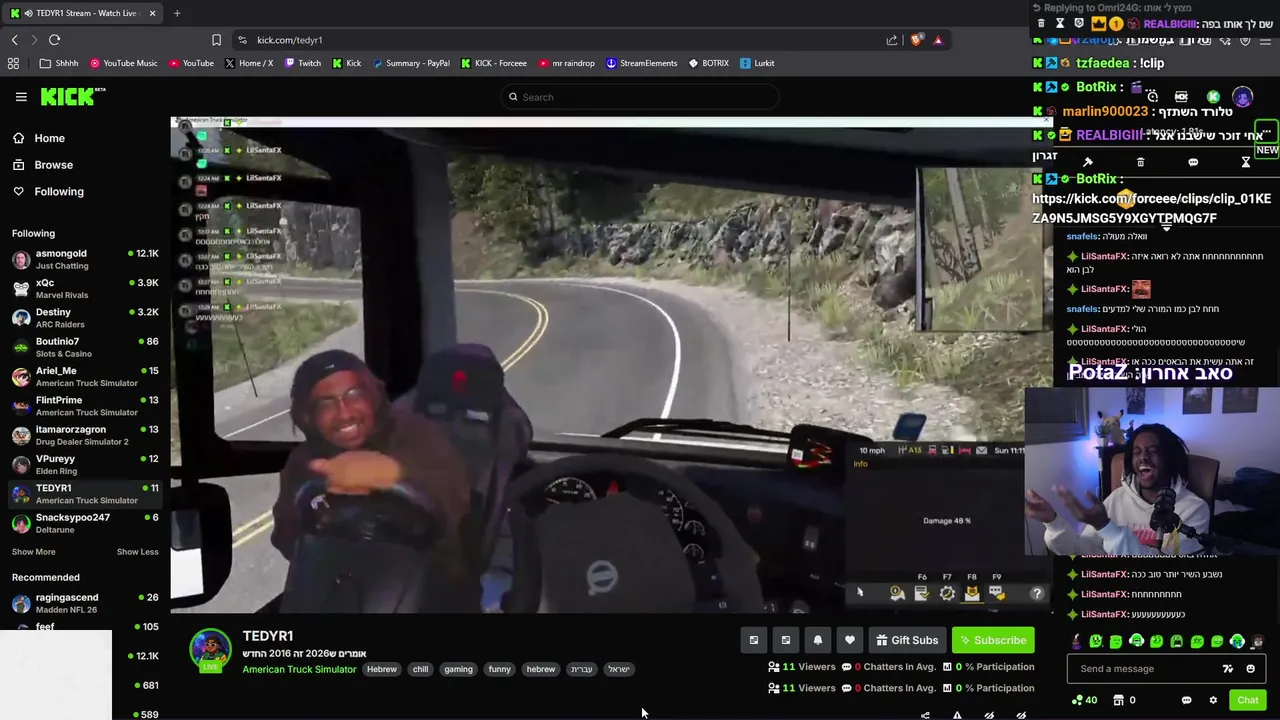Toggle stream notifications with the bell icon

click(x=818, y=640)
